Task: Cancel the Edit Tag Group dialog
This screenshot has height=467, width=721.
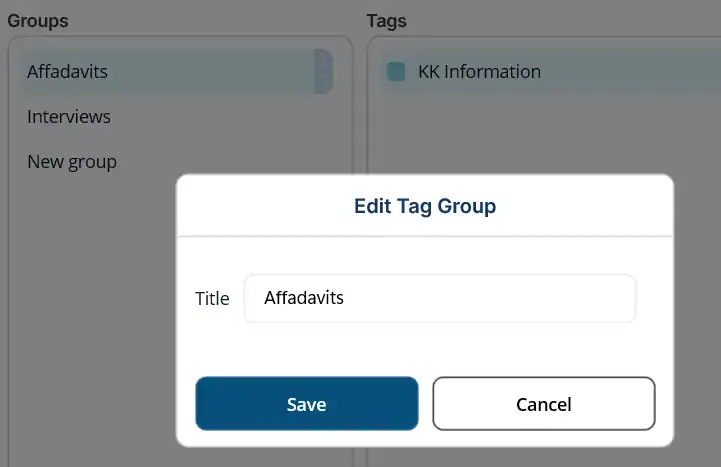Action: pyautogui.click(x=543, y=404)
